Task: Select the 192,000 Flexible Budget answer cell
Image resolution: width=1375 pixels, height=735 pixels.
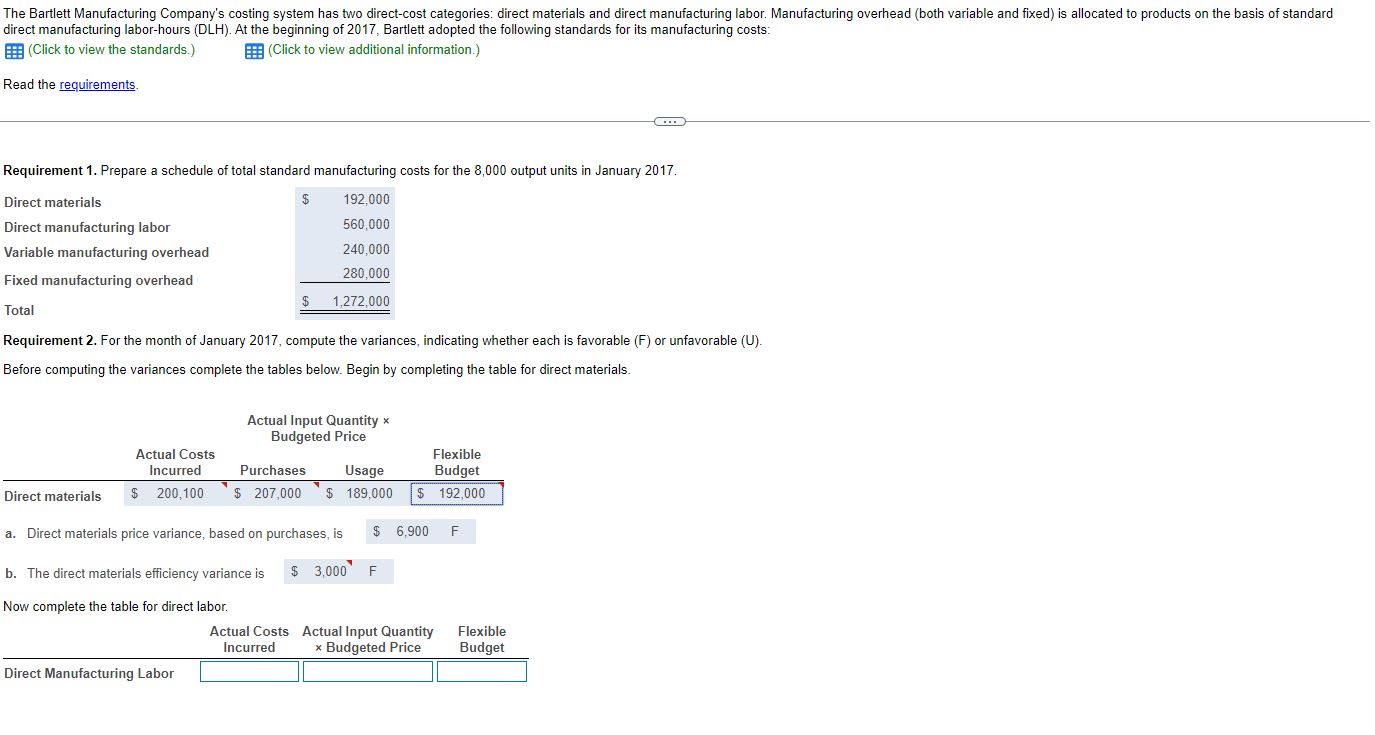Action: coord(455,494)
